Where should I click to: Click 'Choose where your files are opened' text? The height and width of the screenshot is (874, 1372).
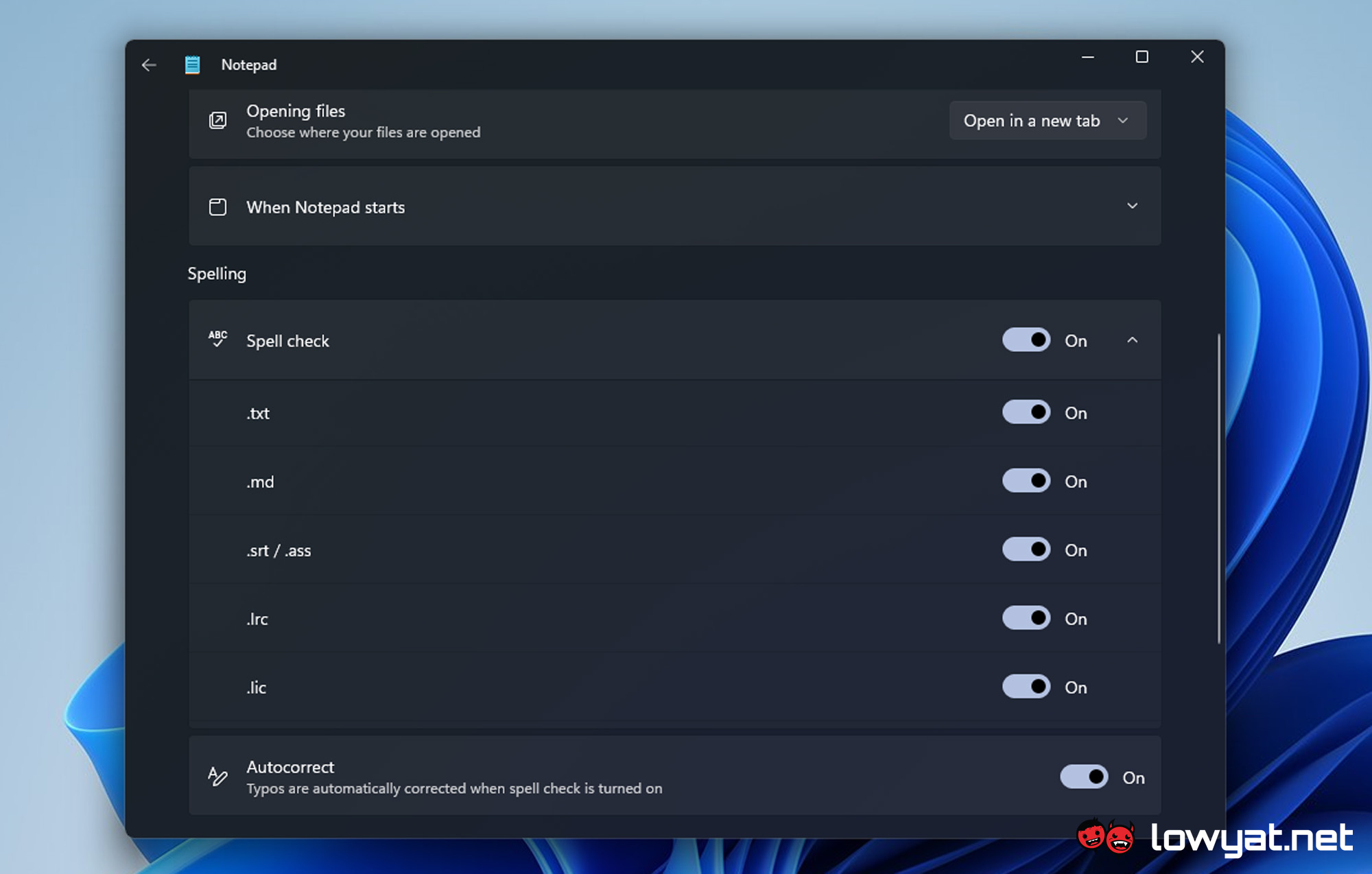click(364, 132)
